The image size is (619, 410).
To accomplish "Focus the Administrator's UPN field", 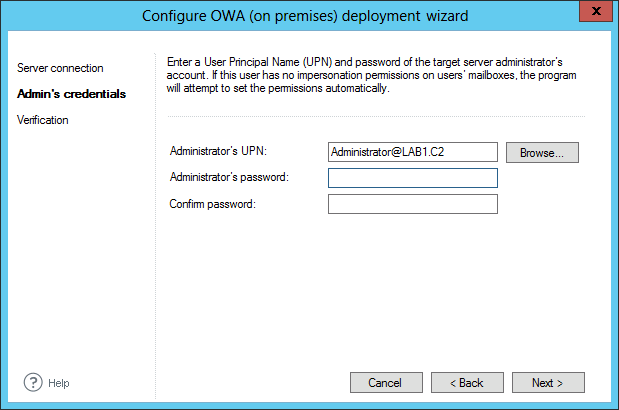I will [x=413, y=152].
